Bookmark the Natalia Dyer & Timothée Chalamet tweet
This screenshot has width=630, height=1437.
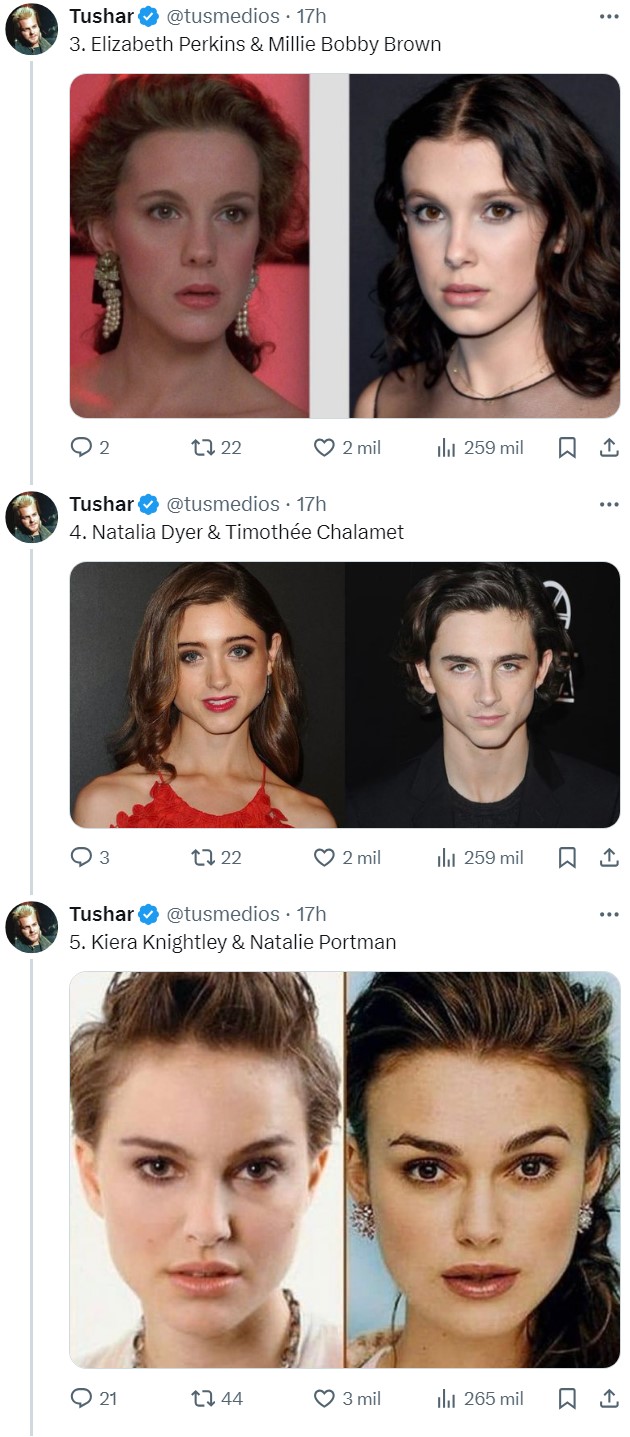click(567, 858)
